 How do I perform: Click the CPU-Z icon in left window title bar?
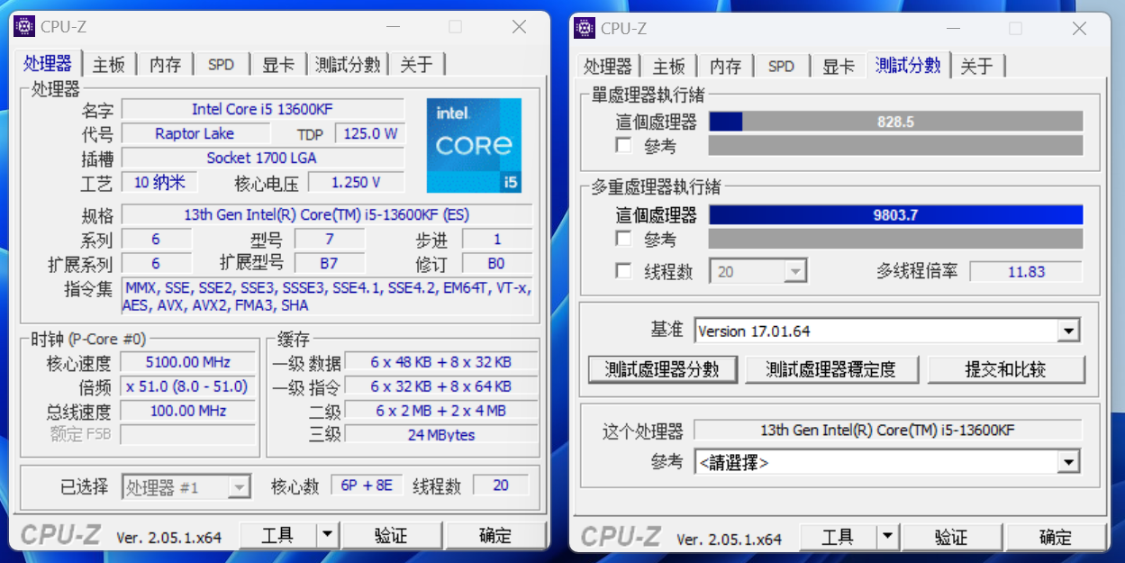point(24,26)
